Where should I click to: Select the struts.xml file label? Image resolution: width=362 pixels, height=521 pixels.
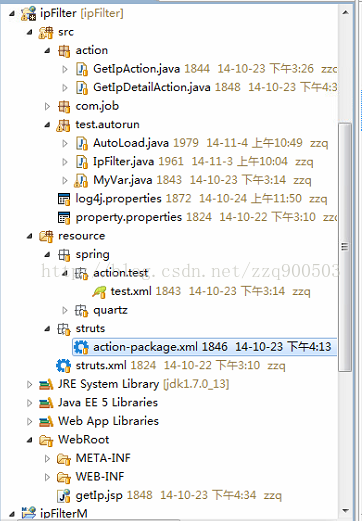coord(101,366)
